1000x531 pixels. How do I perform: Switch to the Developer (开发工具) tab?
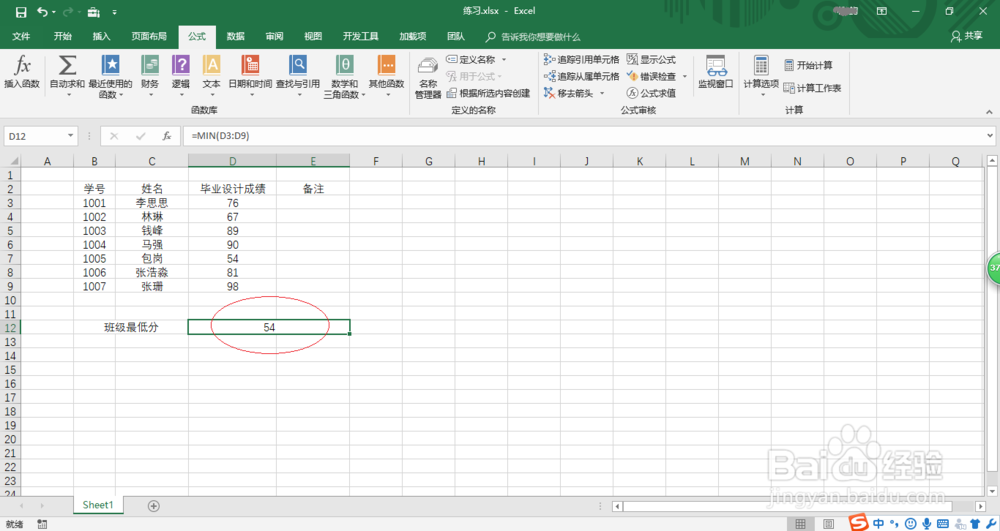[360, 36]
